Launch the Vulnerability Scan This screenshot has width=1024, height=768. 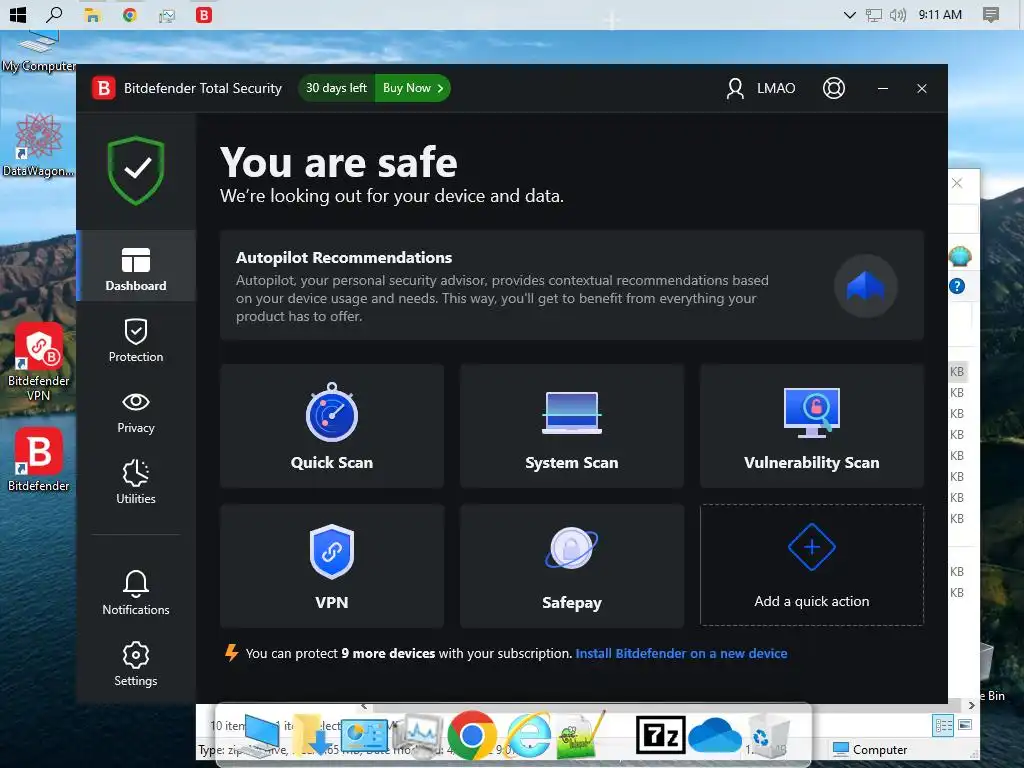(812, 426)
